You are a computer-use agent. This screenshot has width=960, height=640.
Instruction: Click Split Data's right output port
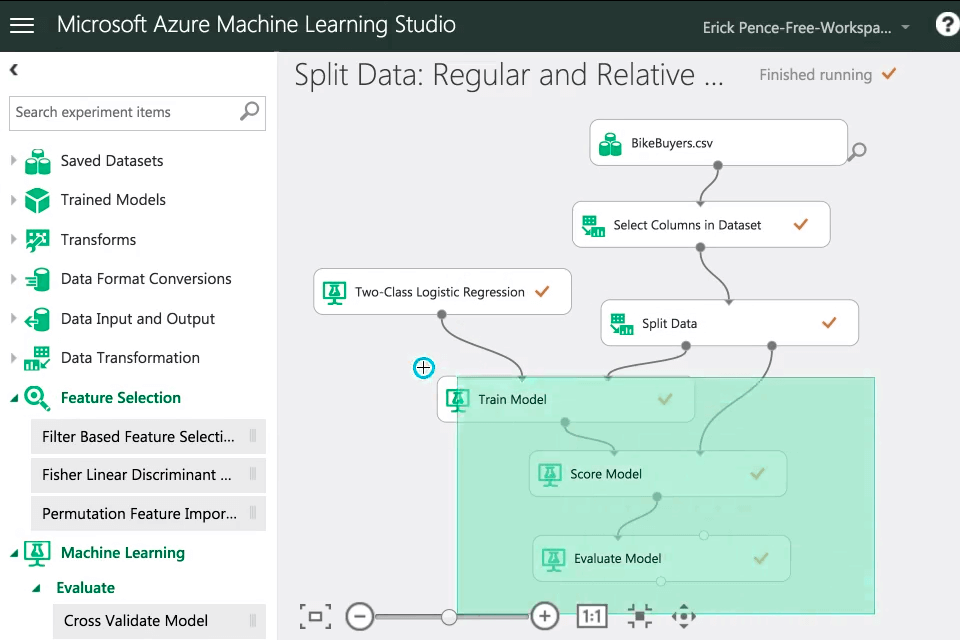[x=772, y=346]
